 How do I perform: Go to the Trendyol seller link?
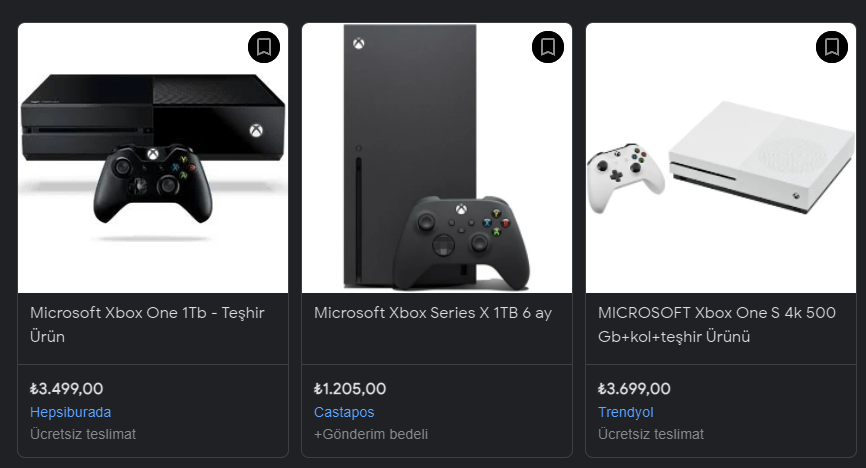625,412
